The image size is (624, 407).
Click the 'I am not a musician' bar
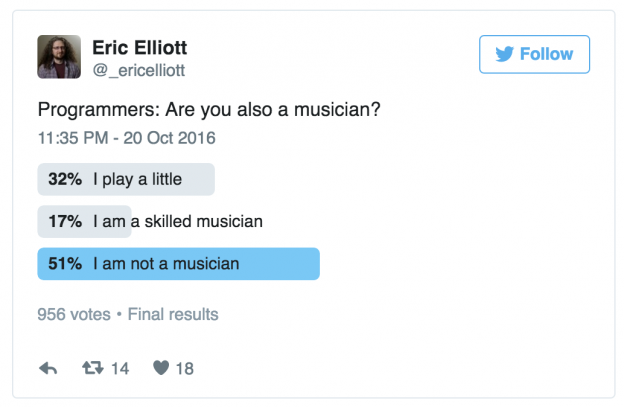tap(178, 264)
